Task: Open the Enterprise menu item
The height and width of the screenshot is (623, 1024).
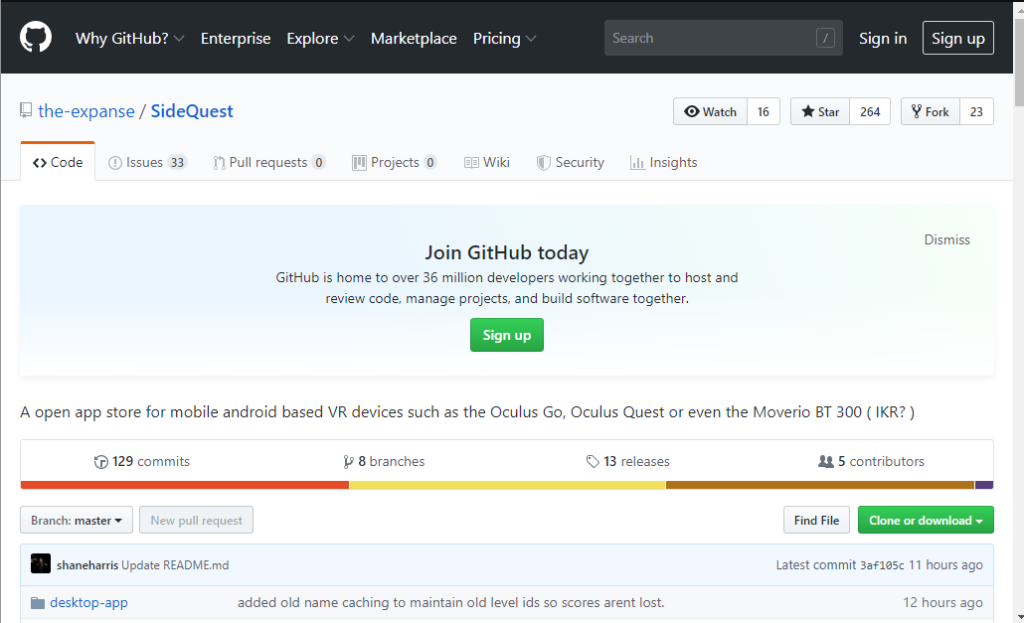Action: pyautogui.click(x=236, y=39)
